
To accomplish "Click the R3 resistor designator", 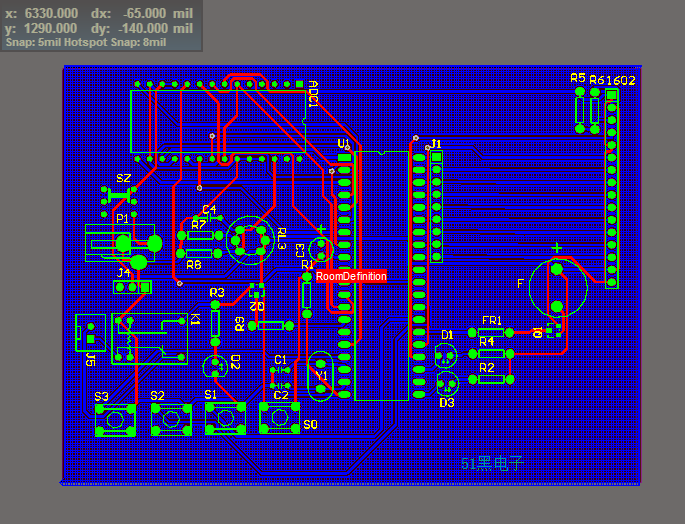I will coord(217,292).
